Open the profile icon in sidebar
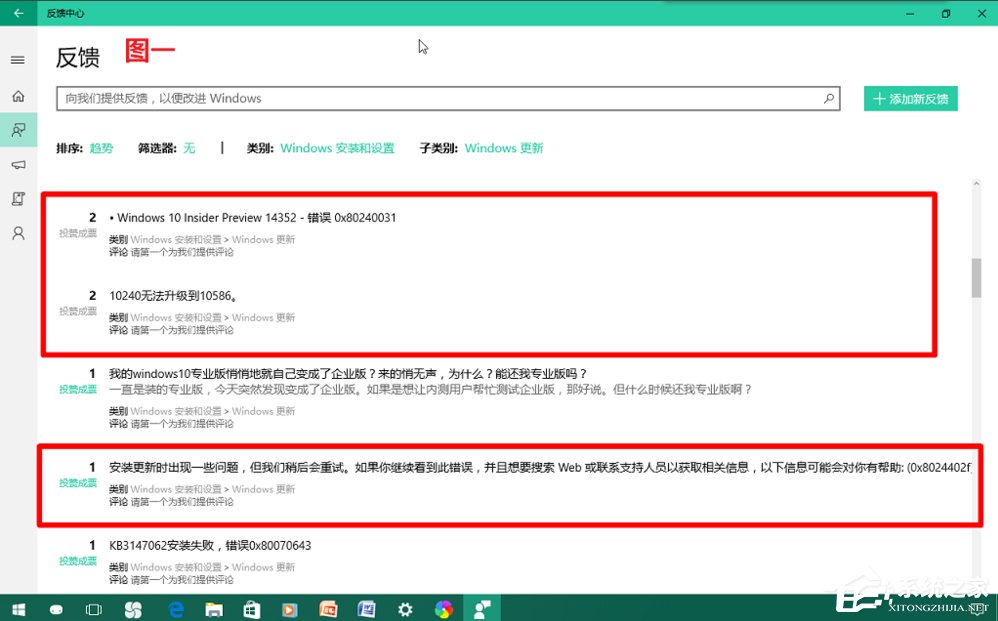998x621 pixels. tap(17, 233)
